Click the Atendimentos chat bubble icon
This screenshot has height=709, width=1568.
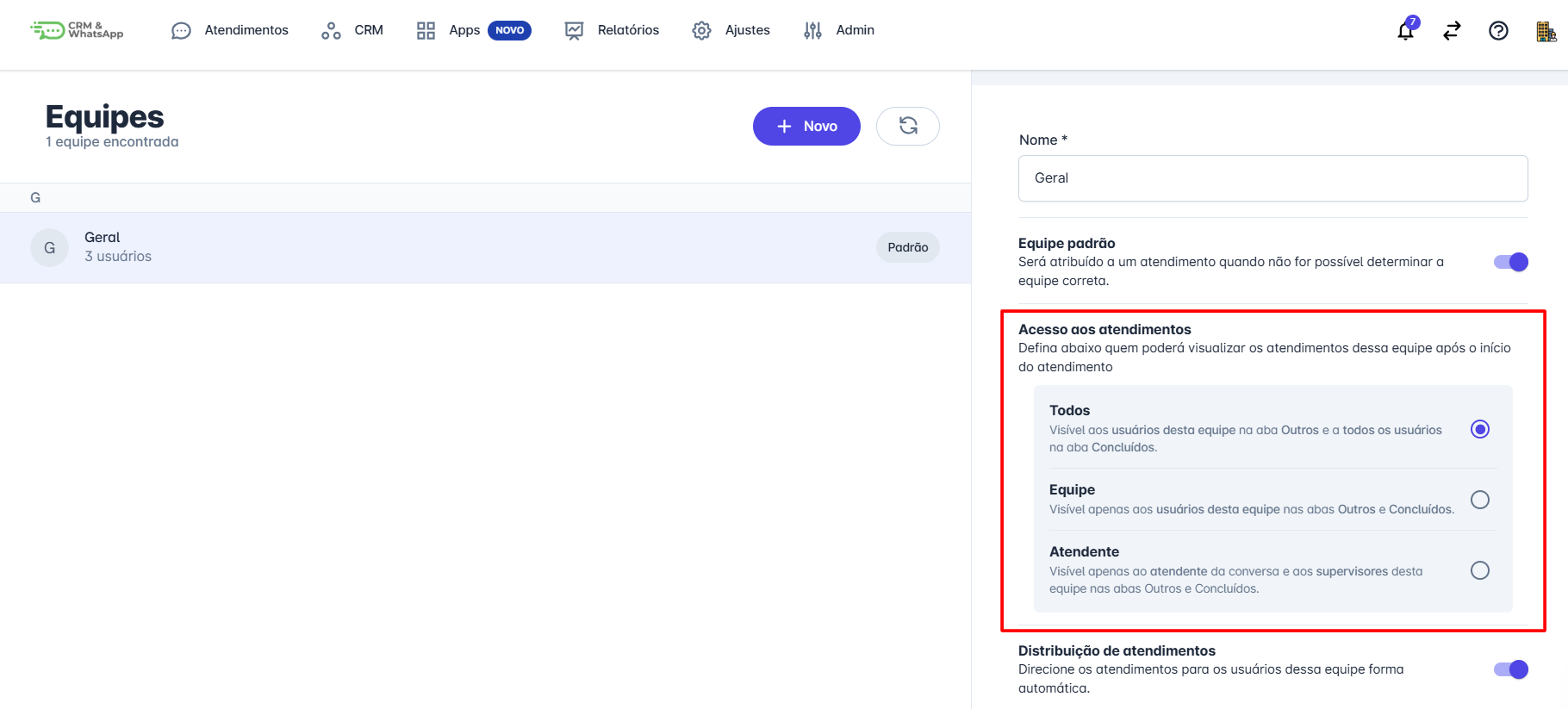tap(181, 31)
